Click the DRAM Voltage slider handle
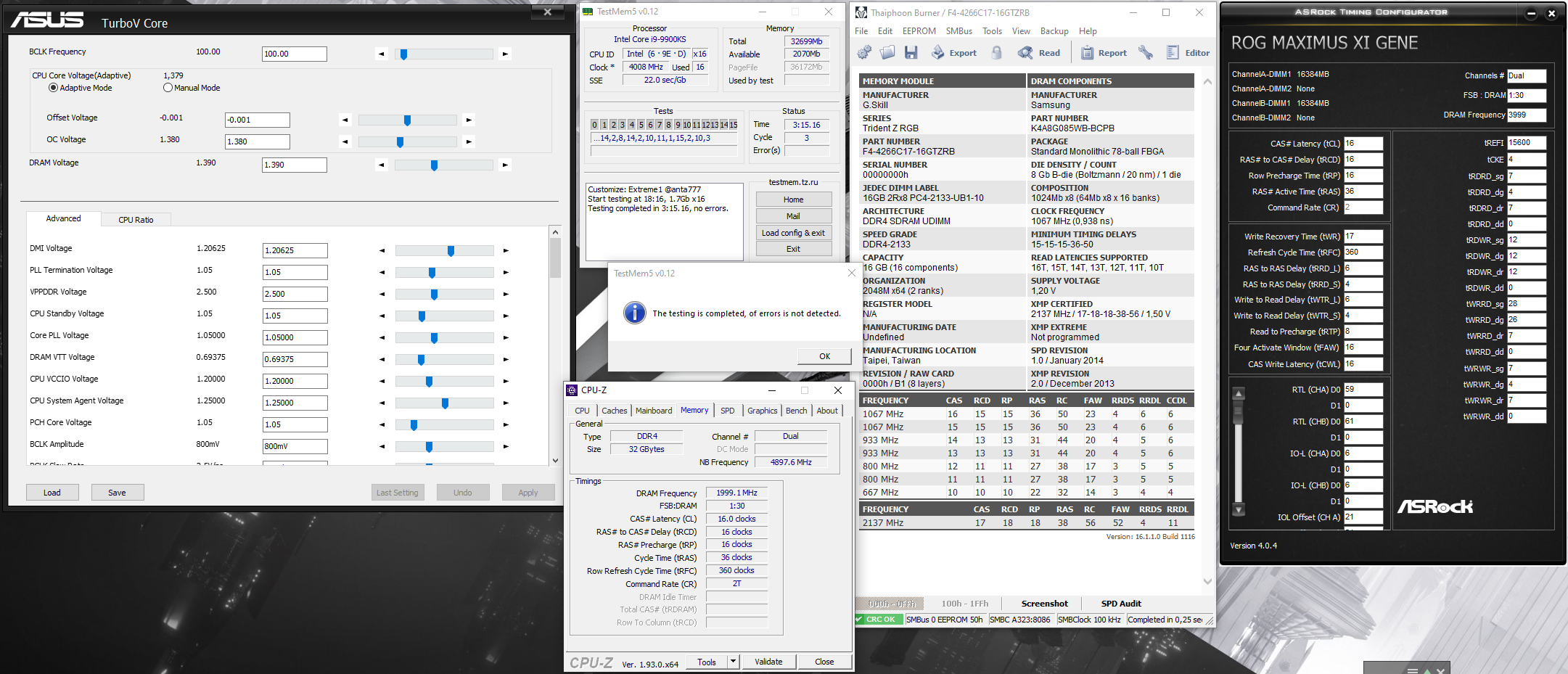Image resolution: width=1568 pixels, height=674 pixels. point(434,165)
